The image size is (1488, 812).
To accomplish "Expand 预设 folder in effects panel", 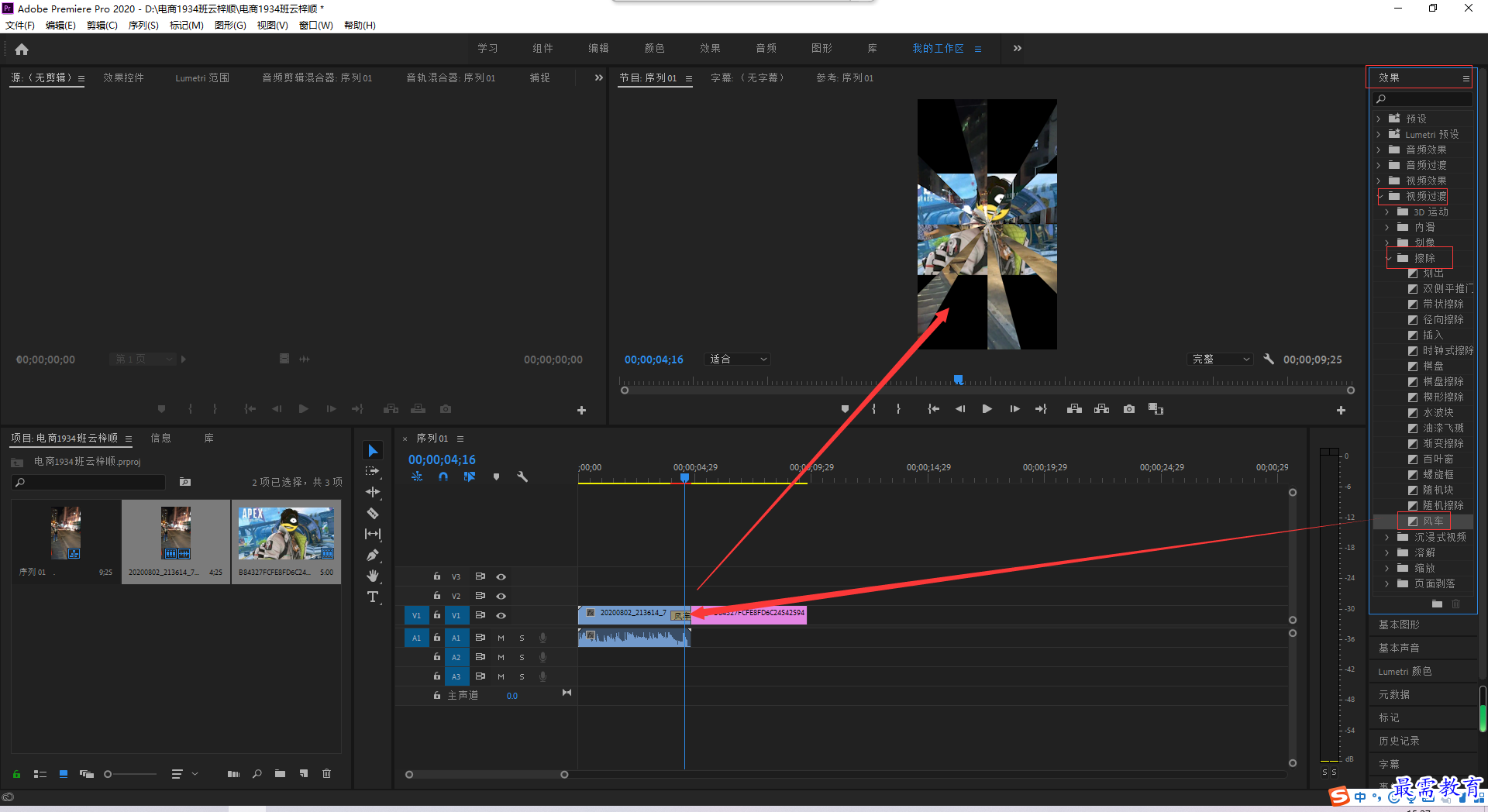I will (x=1379, y=119).
